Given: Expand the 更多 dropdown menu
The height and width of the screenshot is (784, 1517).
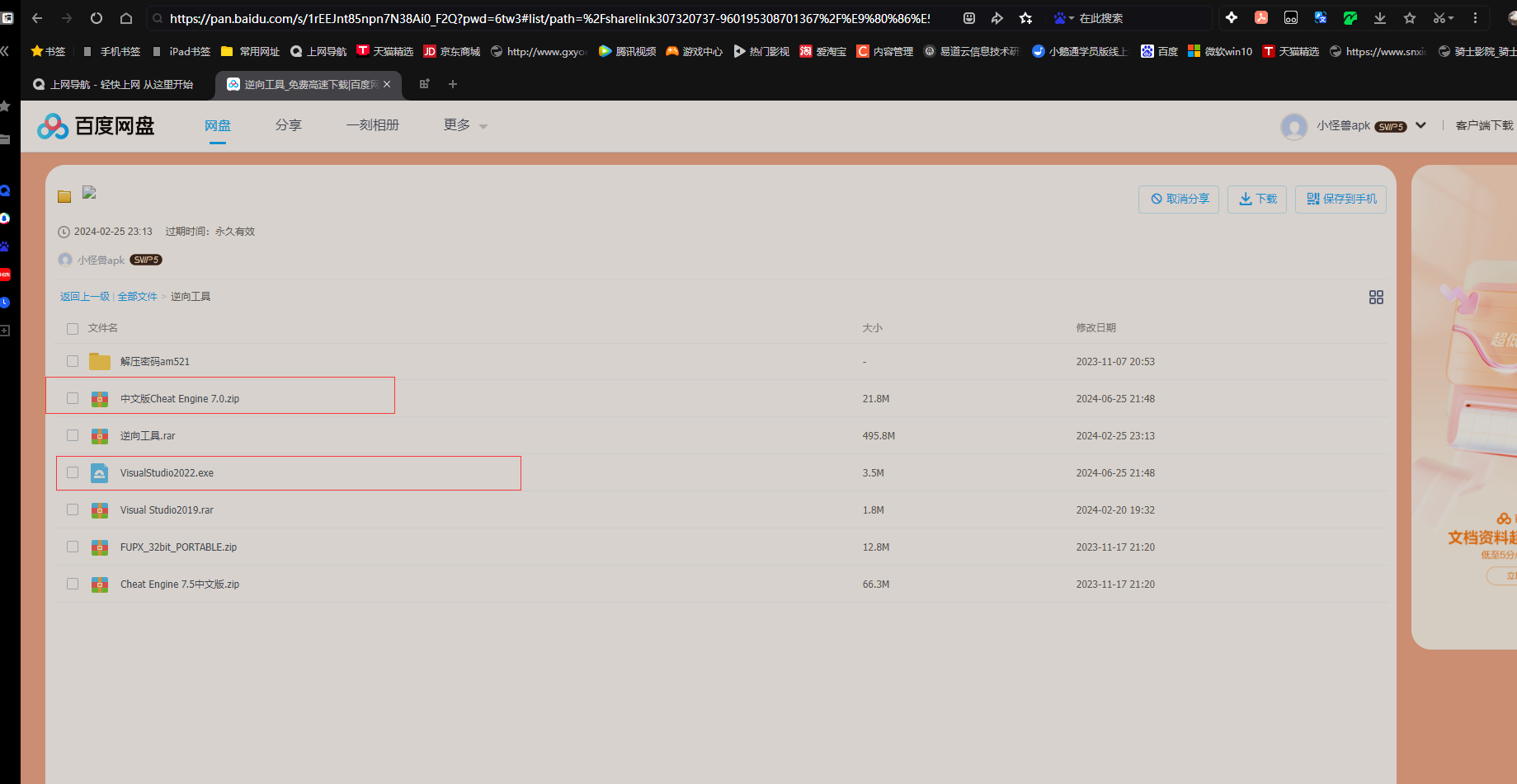Looking at the screenshot, I should pos(465,125).
